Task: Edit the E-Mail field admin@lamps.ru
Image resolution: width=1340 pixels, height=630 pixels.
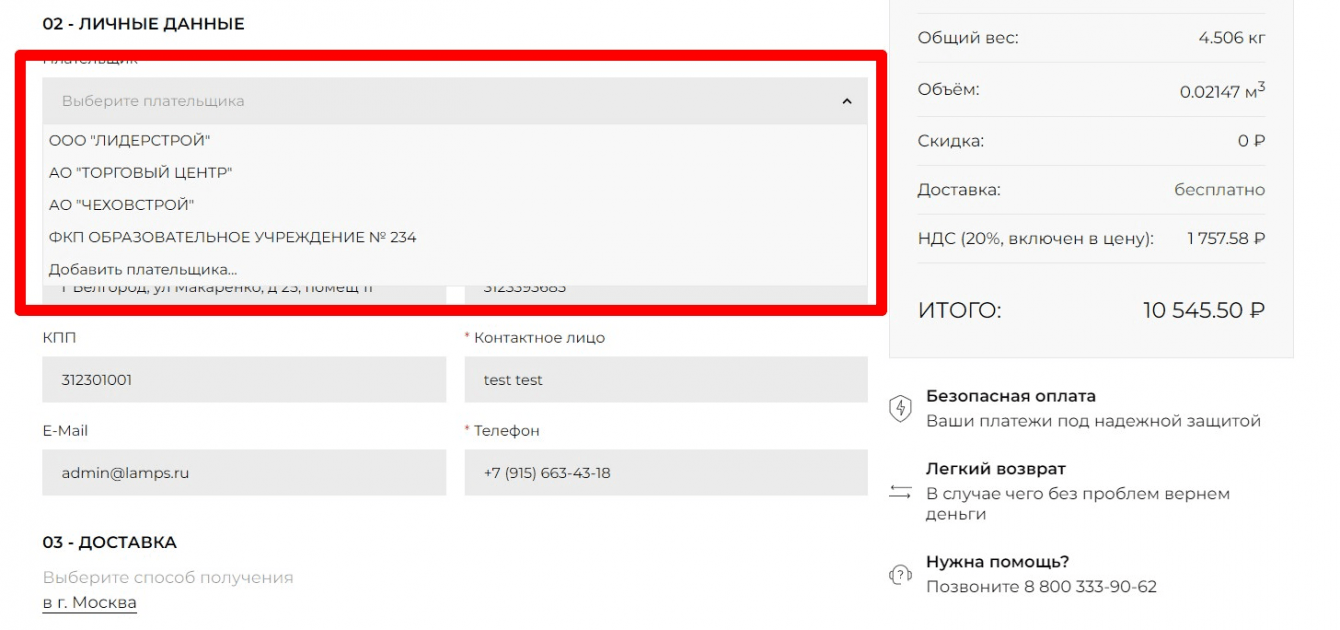Action: [244, 473]
